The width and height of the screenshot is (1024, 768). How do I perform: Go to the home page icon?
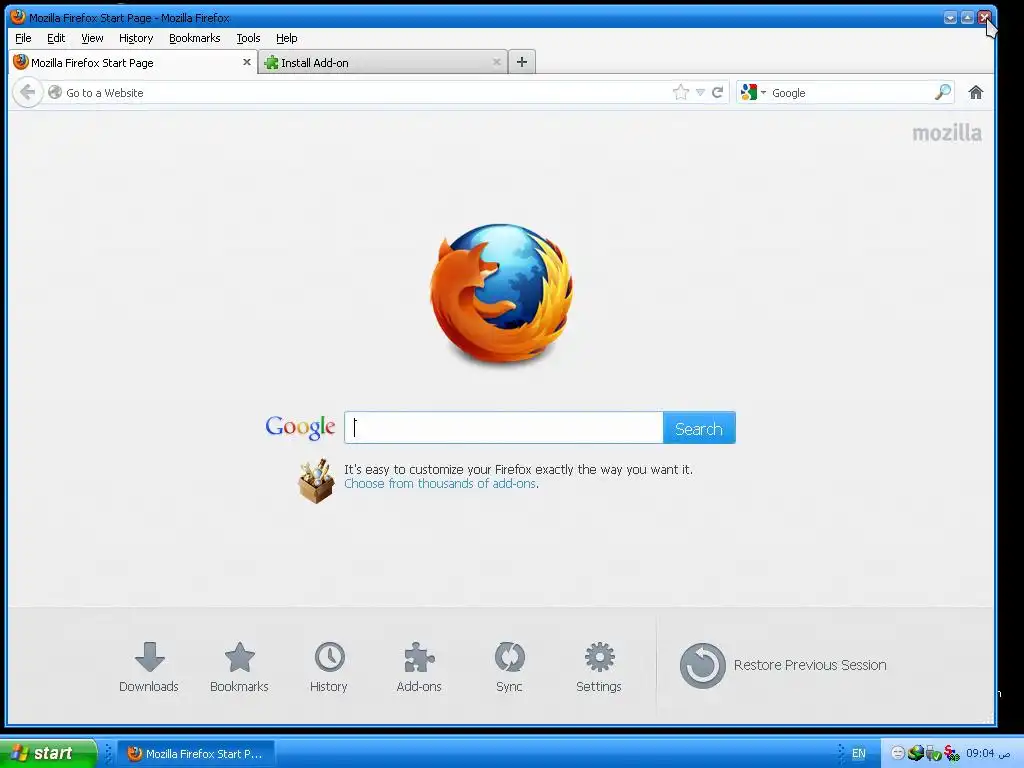976,92
